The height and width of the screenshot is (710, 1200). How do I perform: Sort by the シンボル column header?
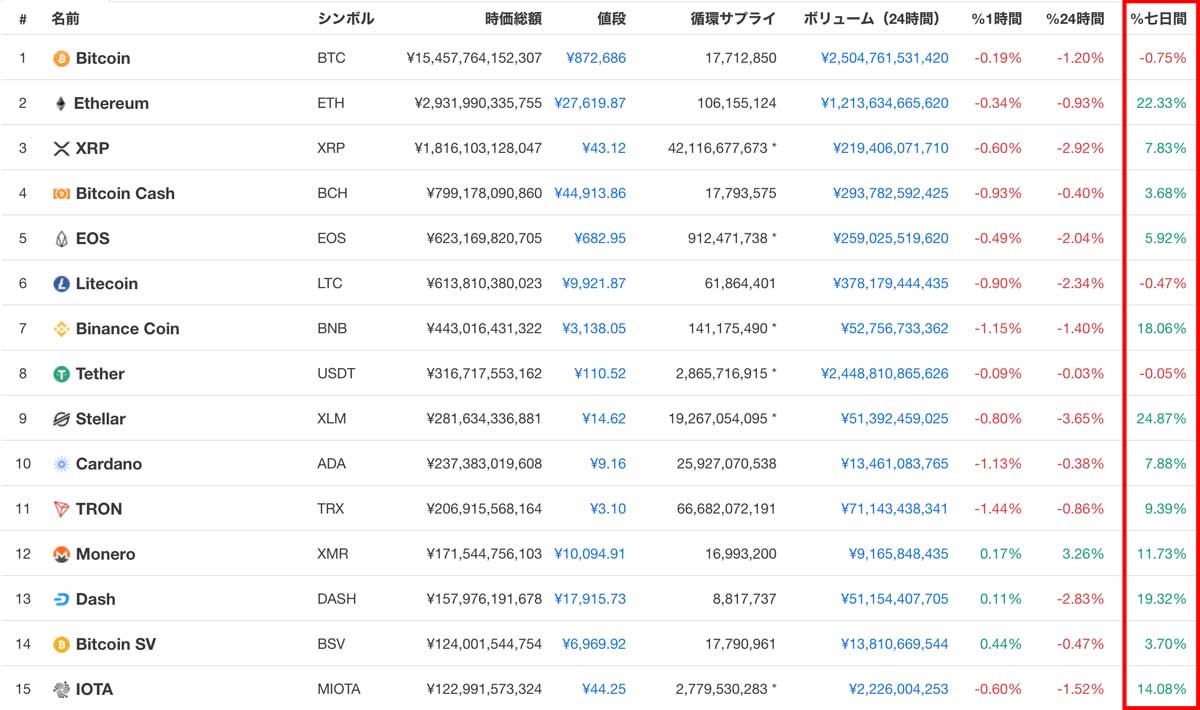click(346, 18)
